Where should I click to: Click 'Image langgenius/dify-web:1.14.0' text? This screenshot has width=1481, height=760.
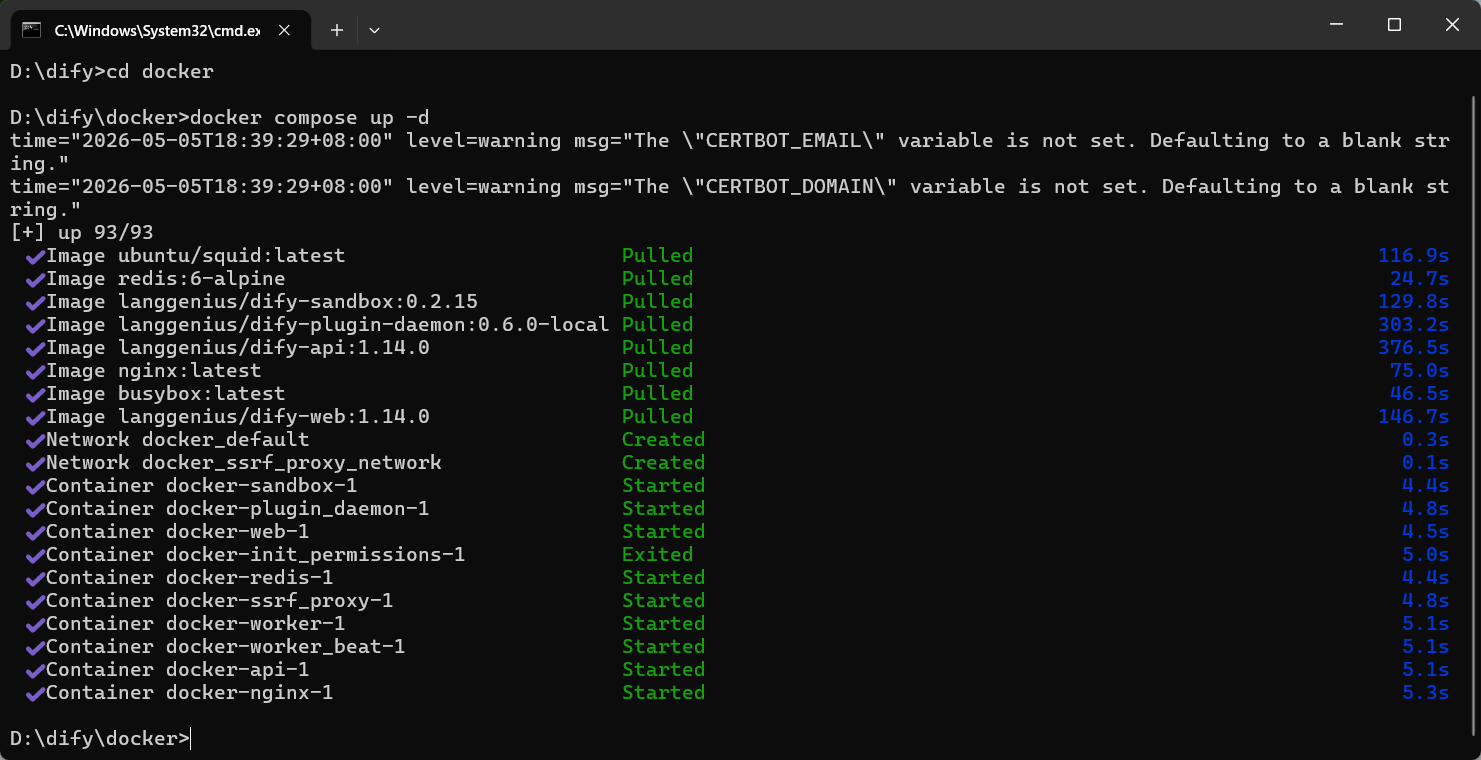238,417
